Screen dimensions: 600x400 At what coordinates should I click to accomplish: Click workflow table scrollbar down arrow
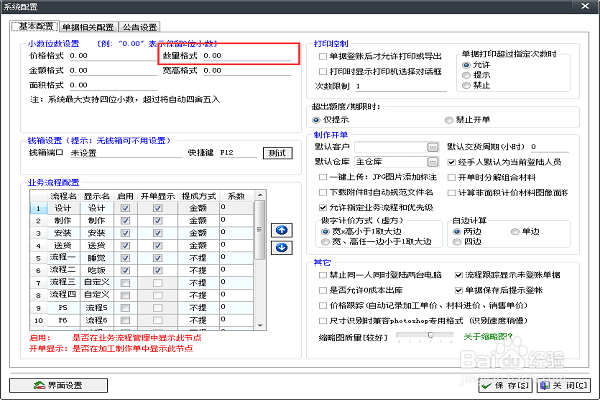pos(260,325)
